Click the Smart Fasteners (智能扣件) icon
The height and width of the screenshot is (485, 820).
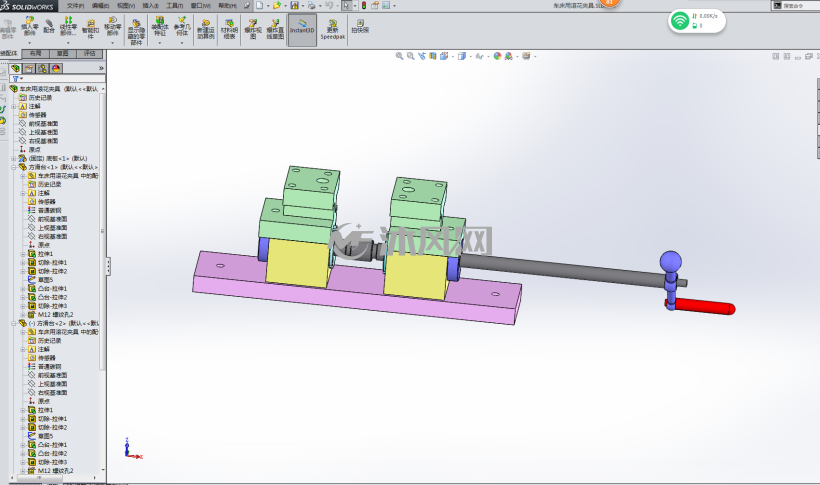point(90,29)
